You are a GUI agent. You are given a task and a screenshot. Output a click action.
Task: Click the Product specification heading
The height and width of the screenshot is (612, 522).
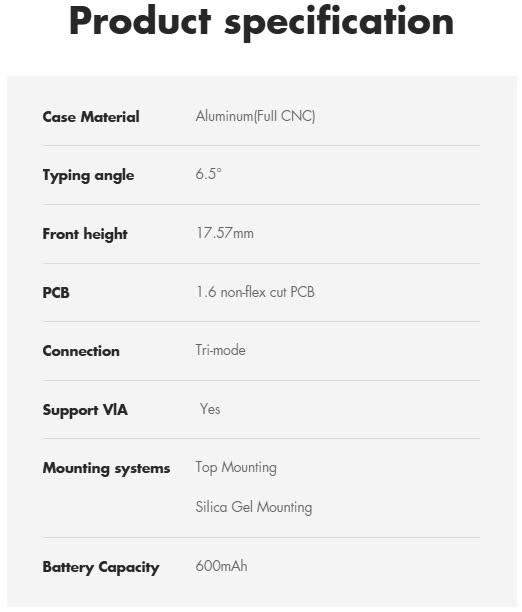tap(261, 23)
